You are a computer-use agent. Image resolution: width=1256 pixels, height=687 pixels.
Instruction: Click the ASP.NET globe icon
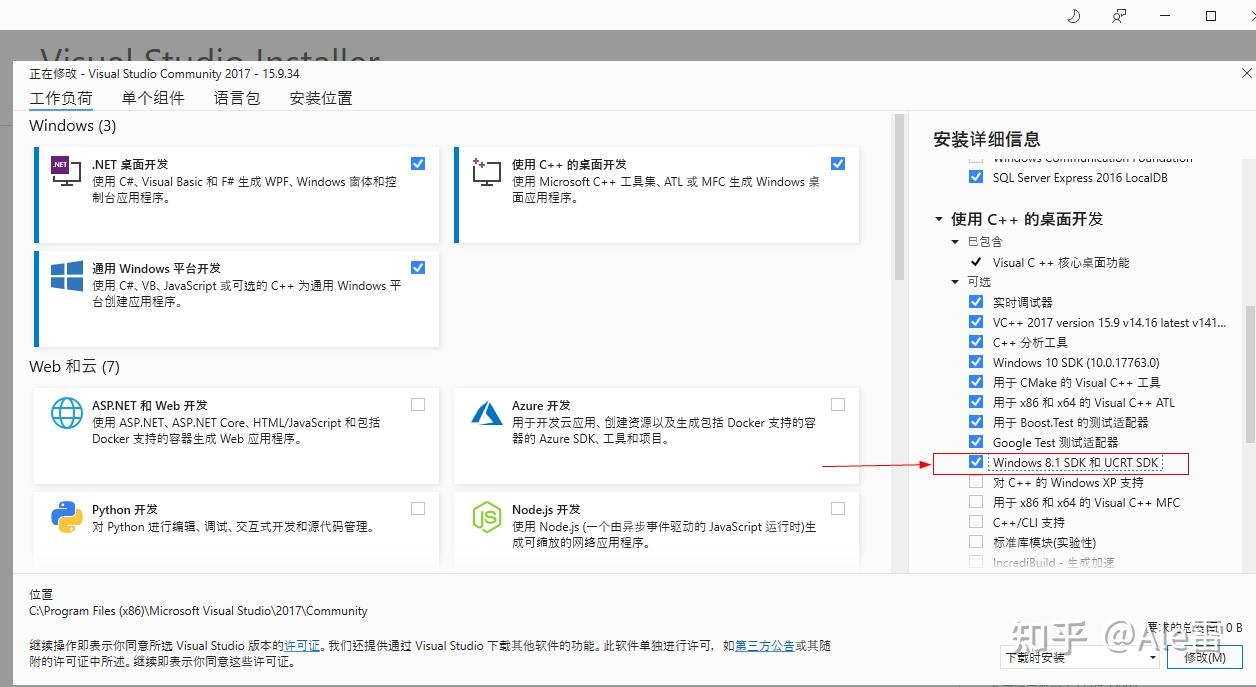coord(67,413)
